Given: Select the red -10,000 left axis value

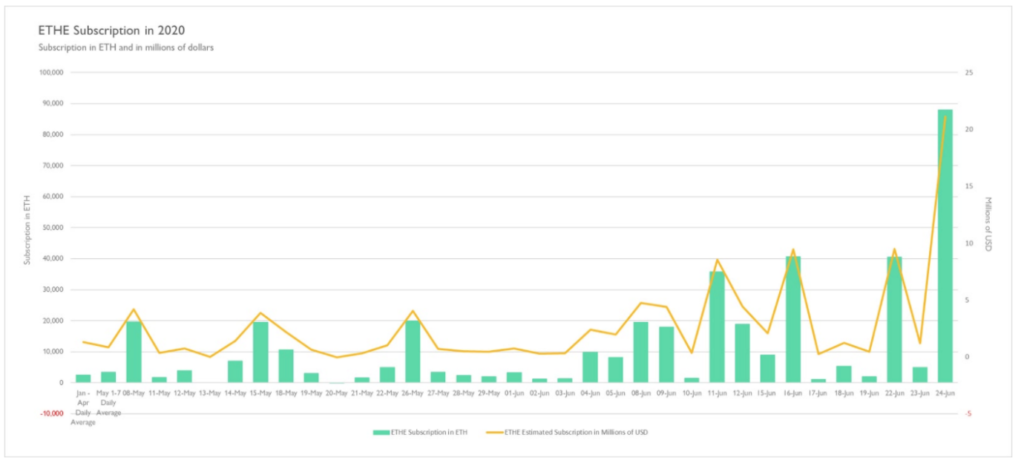Looking at the screenshot, I should tap(52, 413).
